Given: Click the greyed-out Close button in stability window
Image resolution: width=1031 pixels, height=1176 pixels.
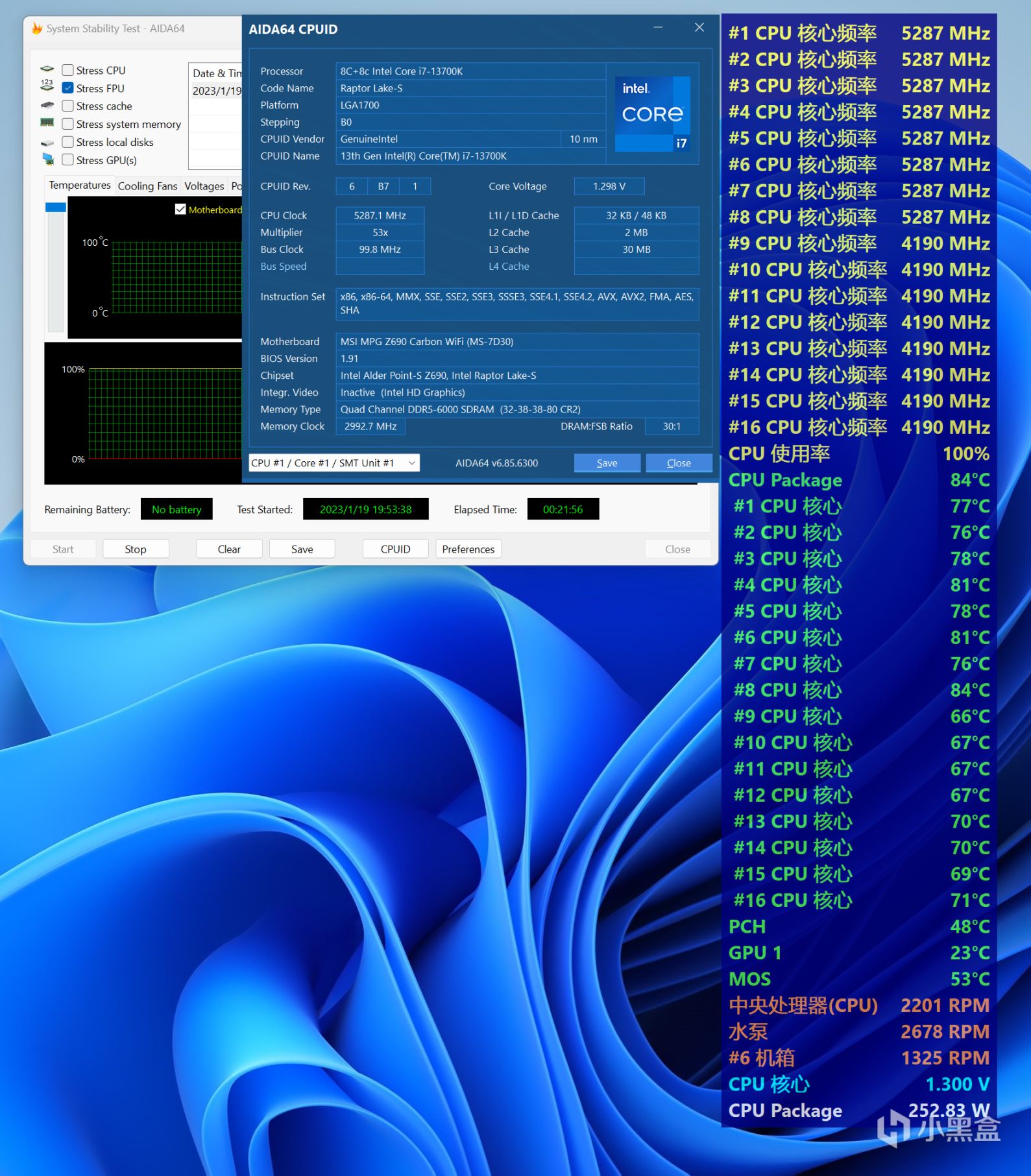Looking at the screenshot, I should coord(678,549).
